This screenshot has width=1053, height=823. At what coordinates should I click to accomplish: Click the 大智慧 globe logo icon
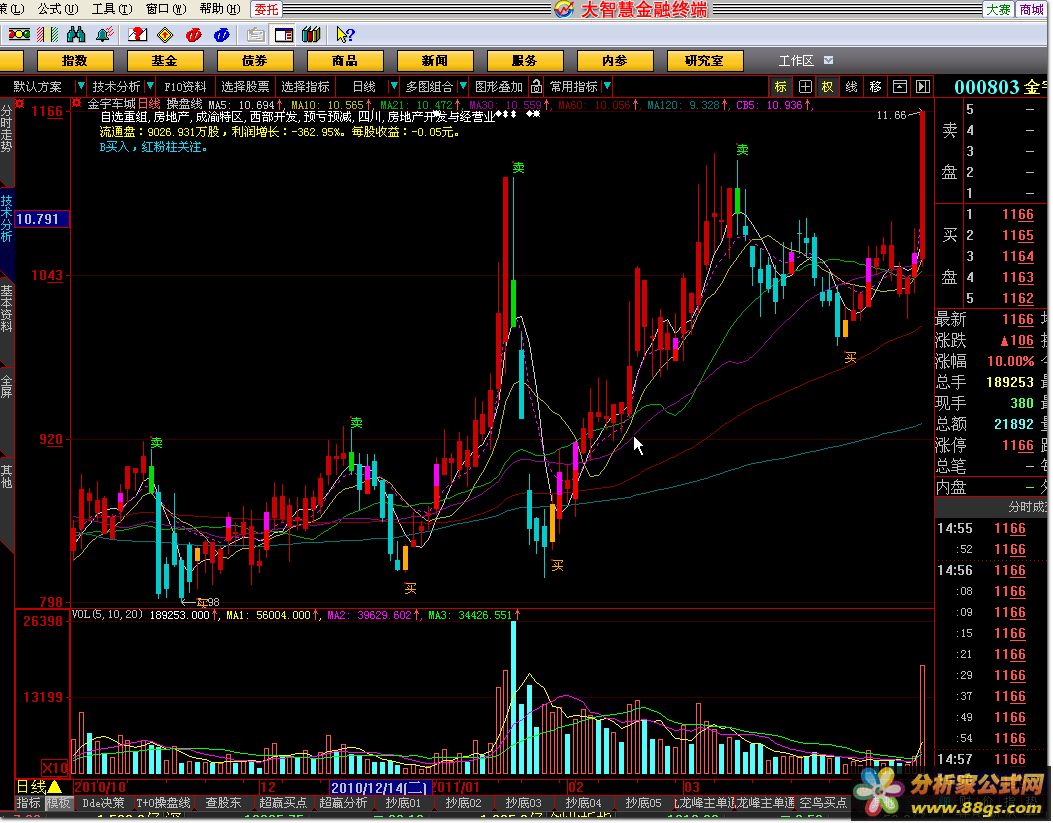(563, 9)
